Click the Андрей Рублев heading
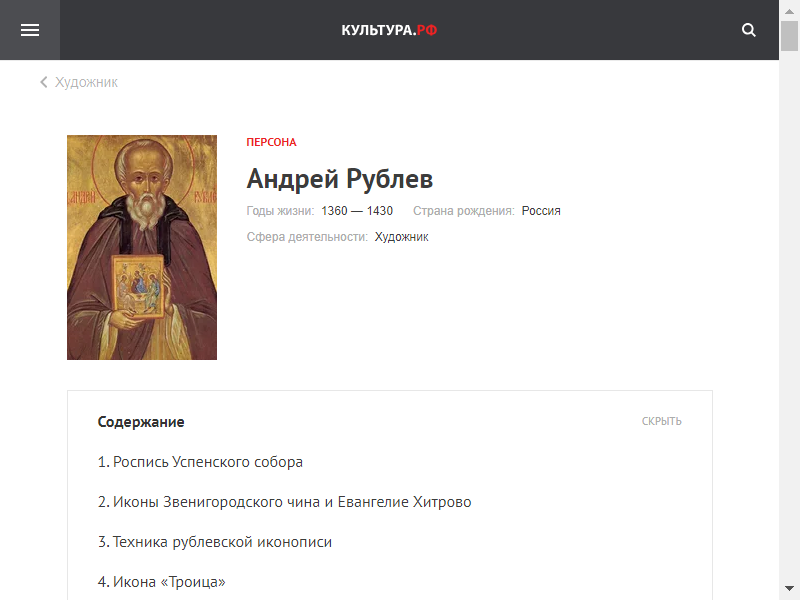 click(x=340, y=179)
